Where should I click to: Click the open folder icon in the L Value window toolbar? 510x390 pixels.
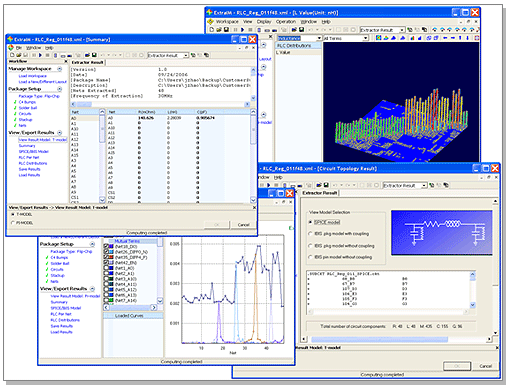click(219, 30)
